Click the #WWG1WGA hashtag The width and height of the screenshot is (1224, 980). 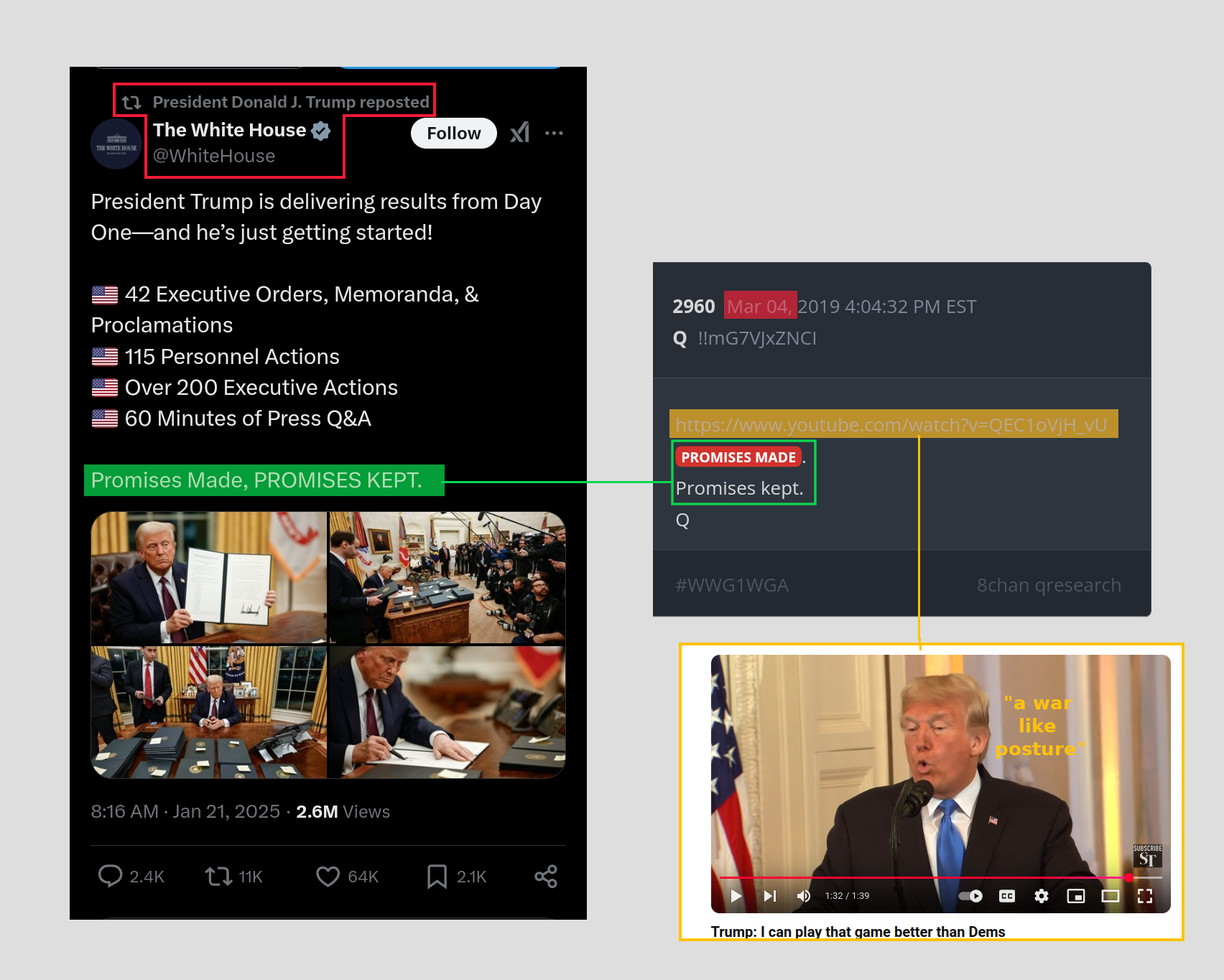coord(732,585)
